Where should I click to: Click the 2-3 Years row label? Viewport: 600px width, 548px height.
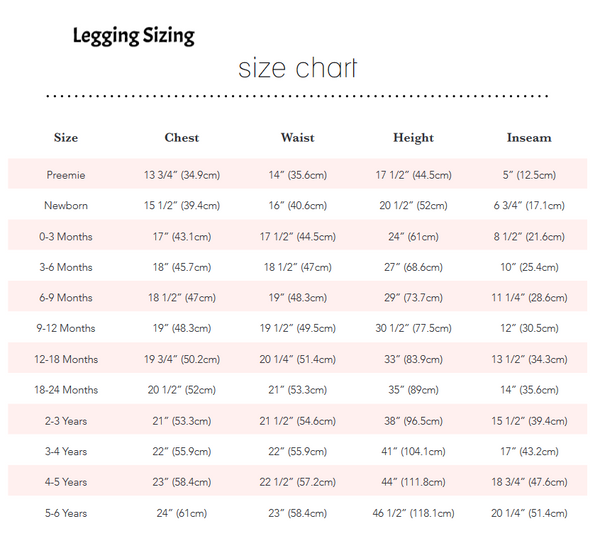pyautogui.click(x=66, y=421)
